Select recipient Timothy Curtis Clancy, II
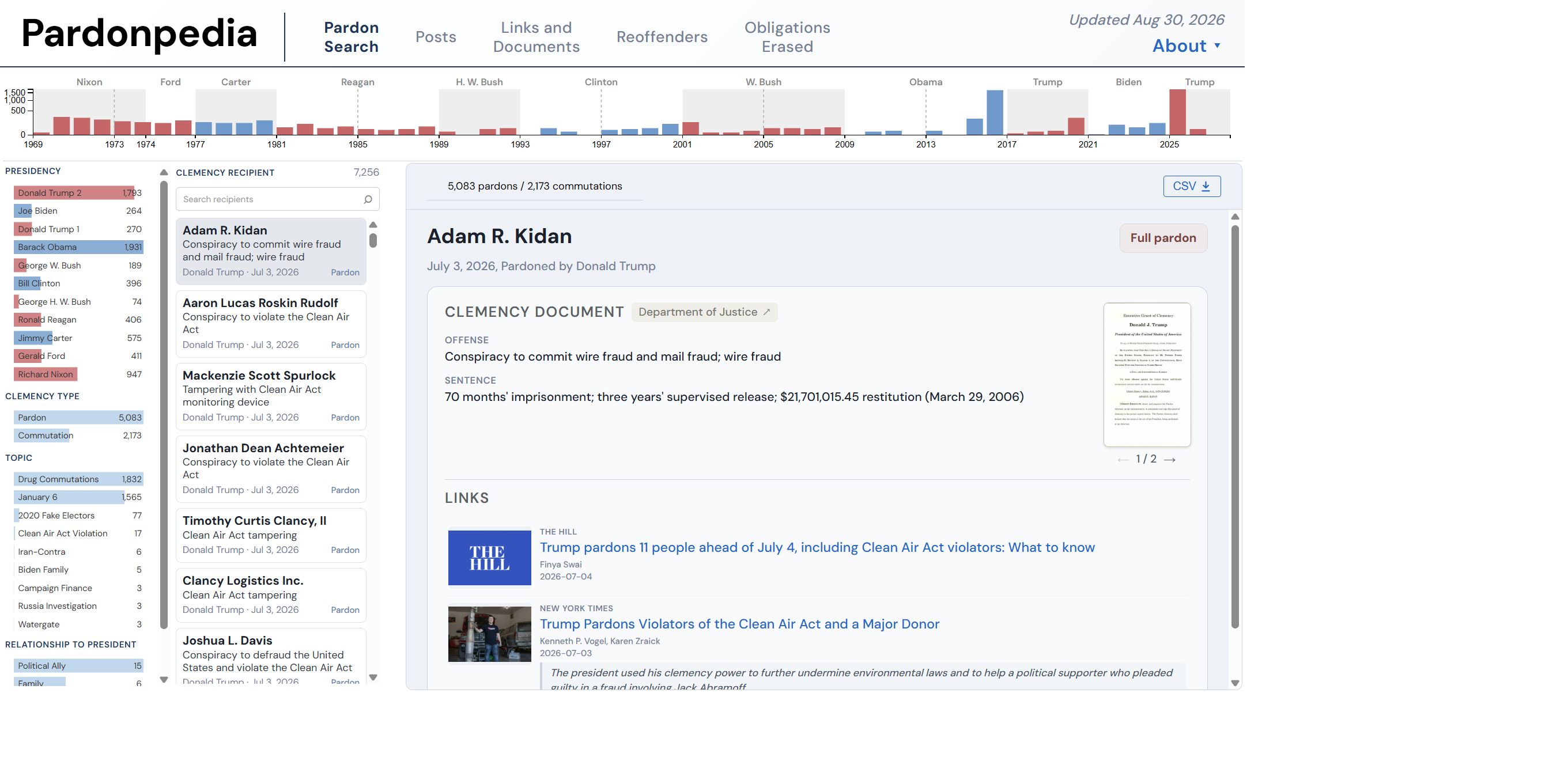 pos(271,536)
